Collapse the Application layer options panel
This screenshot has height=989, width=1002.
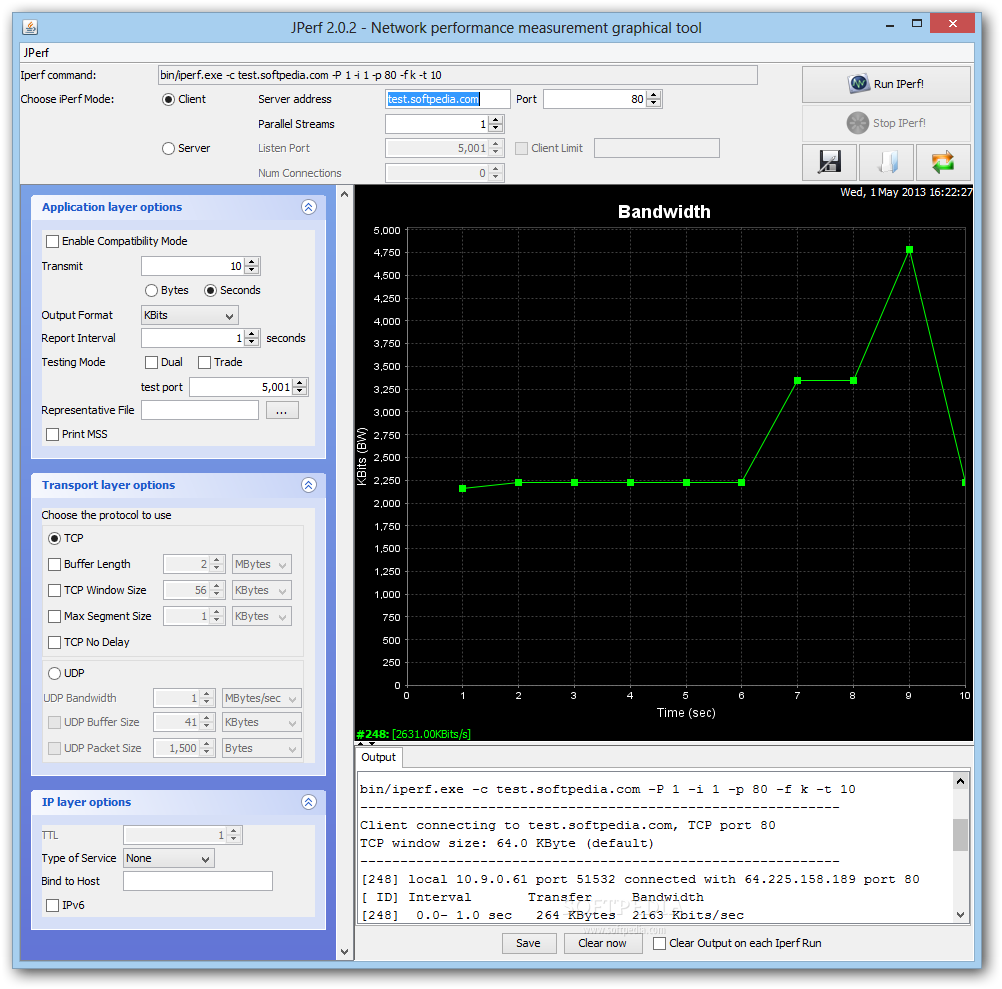click(x=308, y=207)
